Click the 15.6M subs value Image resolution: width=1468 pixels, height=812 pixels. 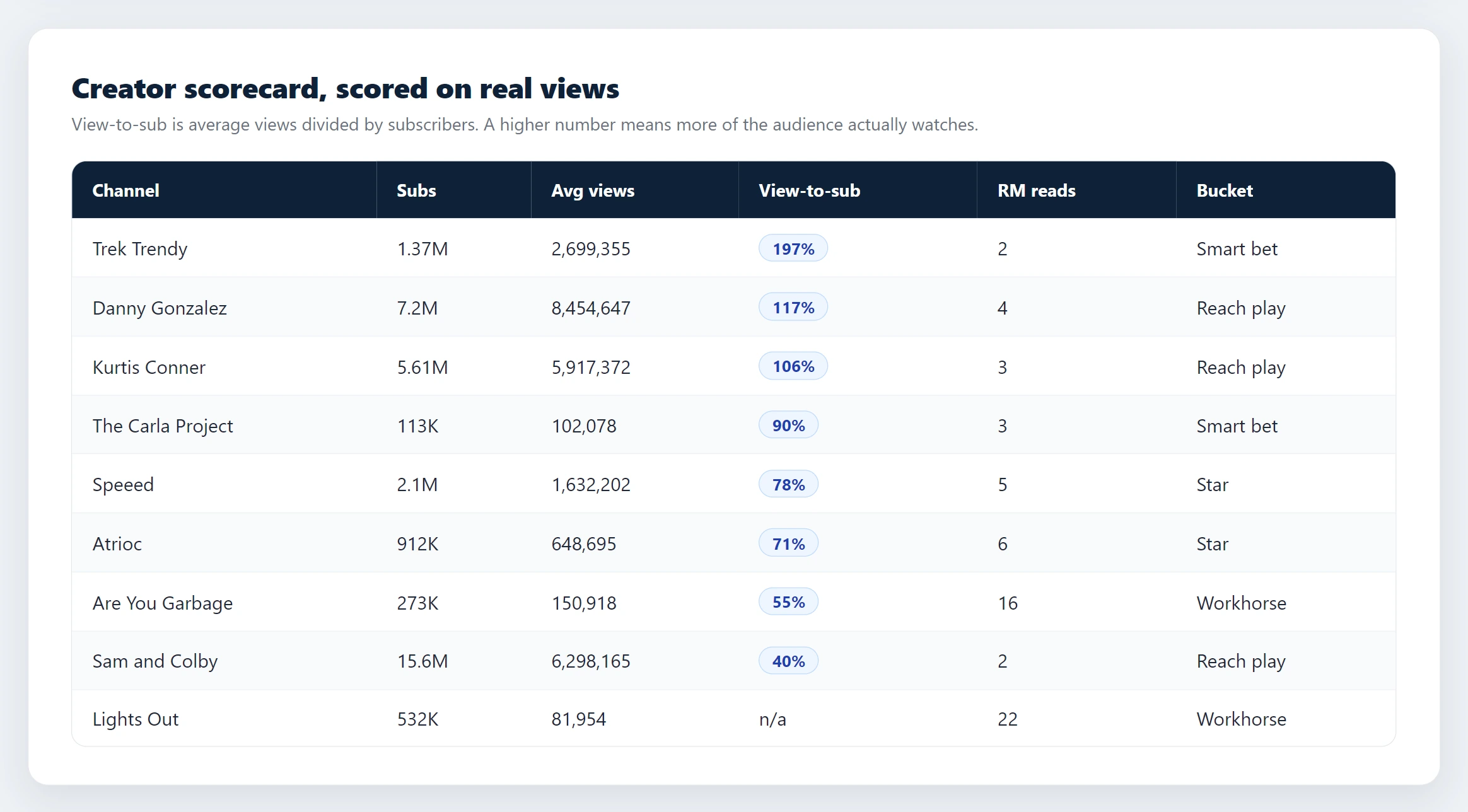(422, 661)
